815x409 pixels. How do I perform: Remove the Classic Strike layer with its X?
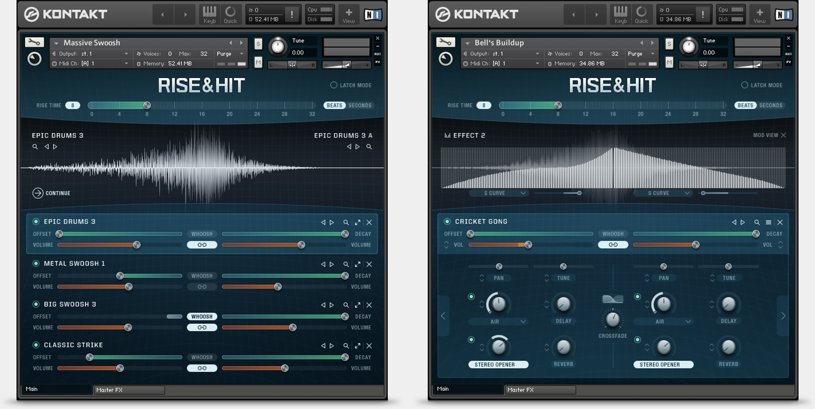point(369,346)
